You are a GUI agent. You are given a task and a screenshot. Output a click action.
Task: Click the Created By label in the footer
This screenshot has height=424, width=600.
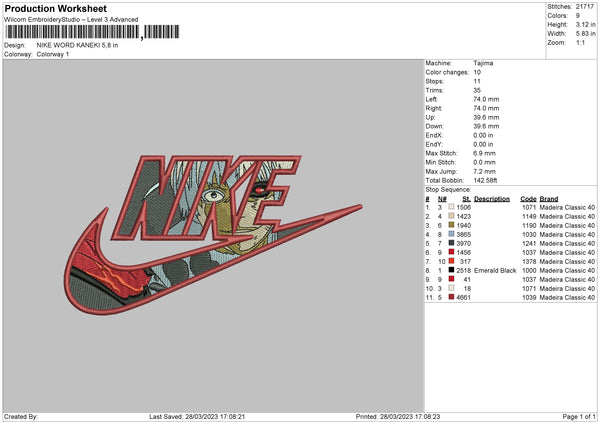point(21,417)
